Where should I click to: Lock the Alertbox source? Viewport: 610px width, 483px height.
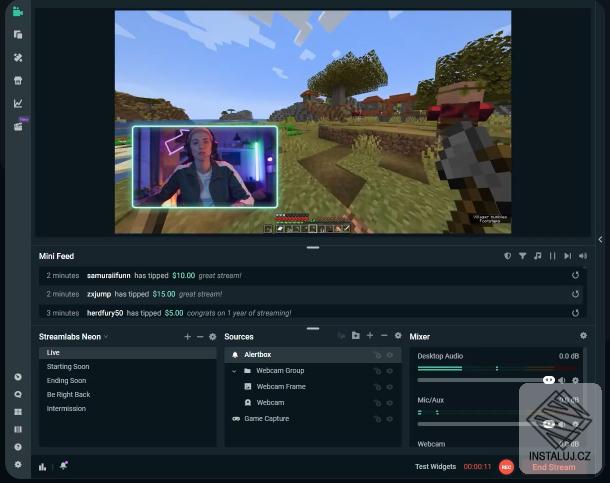(x=377, y=355)
